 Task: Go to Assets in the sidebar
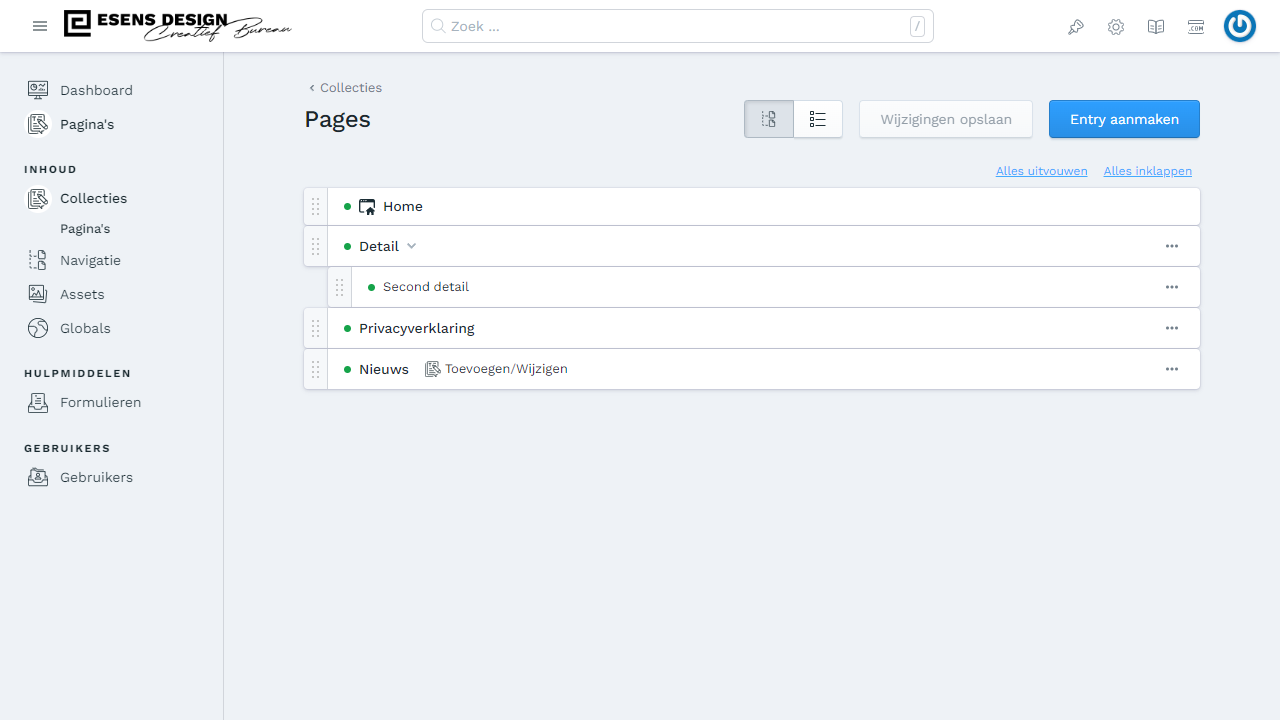click(x=82, y=294)
